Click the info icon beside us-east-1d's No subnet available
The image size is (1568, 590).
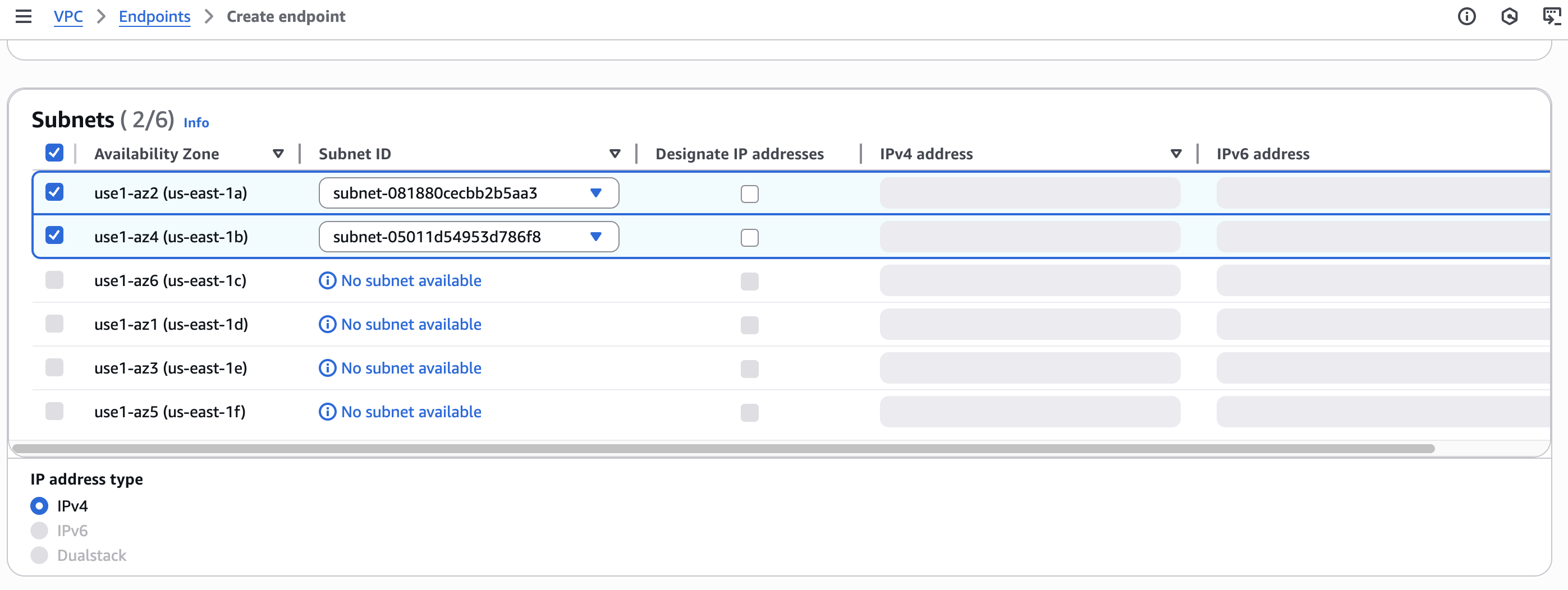pyautogui.click(x=327, y=324)
